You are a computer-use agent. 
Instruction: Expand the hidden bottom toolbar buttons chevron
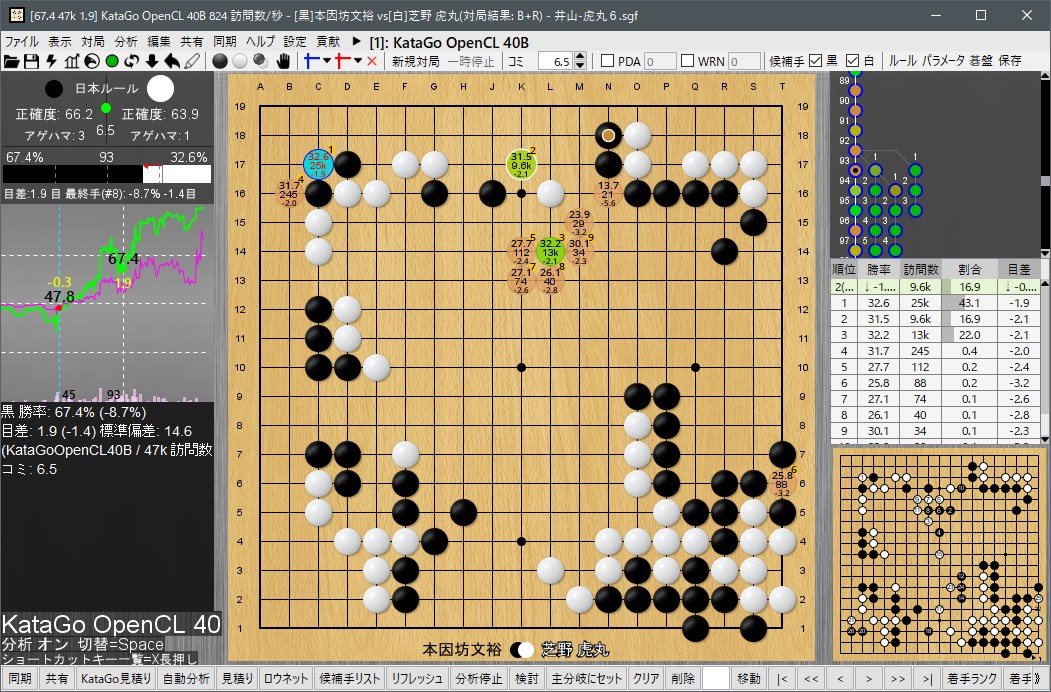[1038, 679]
